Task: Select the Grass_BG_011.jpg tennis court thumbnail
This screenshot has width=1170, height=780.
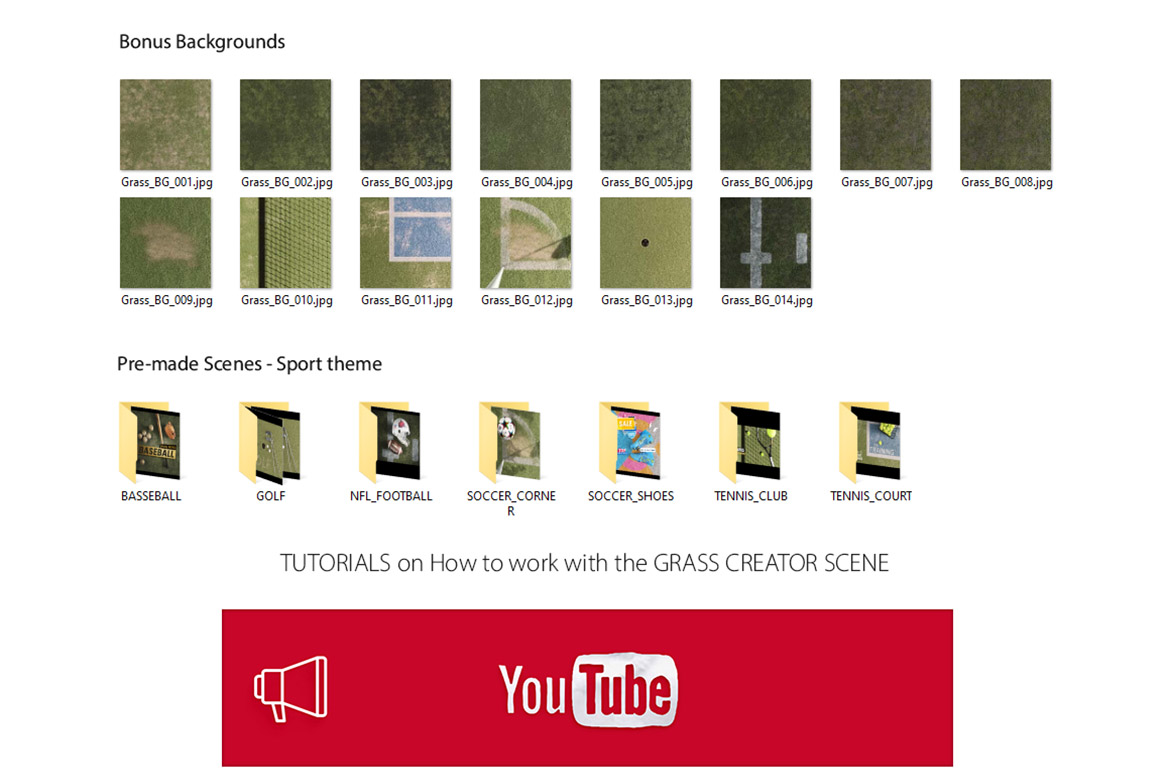Action: pyautogui.click(x=406, y=243)
